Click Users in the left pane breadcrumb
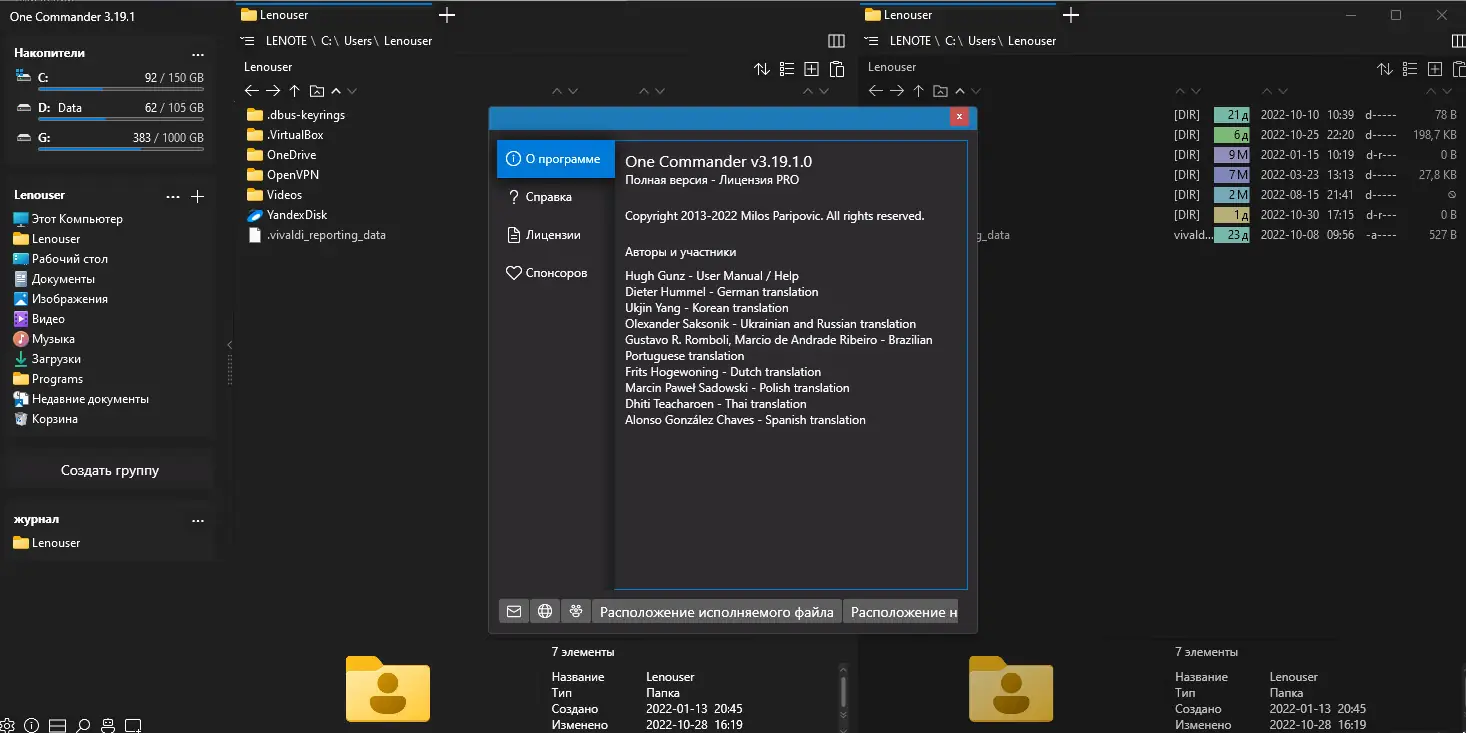Image resolution: width=1466 pixels, height=733 pixels. [358, 41]
